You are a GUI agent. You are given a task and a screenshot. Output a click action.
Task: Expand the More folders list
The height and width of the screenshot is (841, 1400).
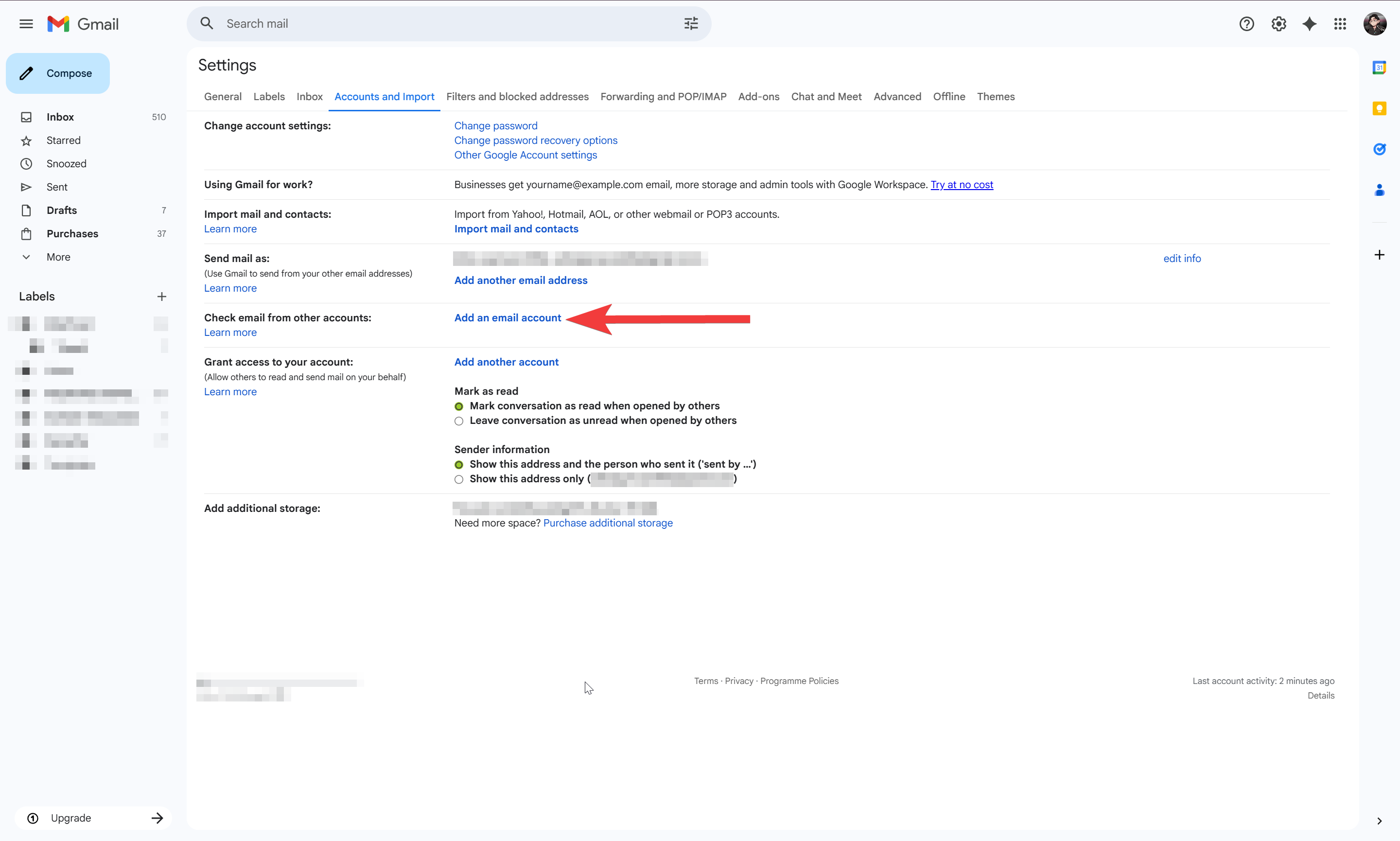coord(58,257)
